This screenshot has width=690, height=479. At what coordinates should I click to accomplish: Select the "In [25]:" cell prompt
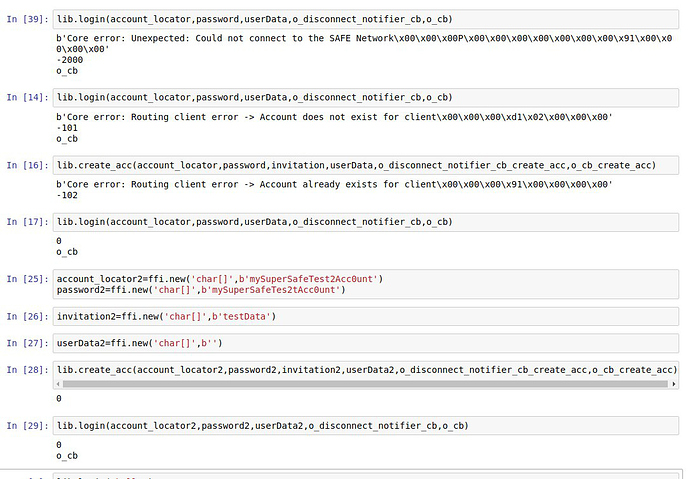(27, 278)
